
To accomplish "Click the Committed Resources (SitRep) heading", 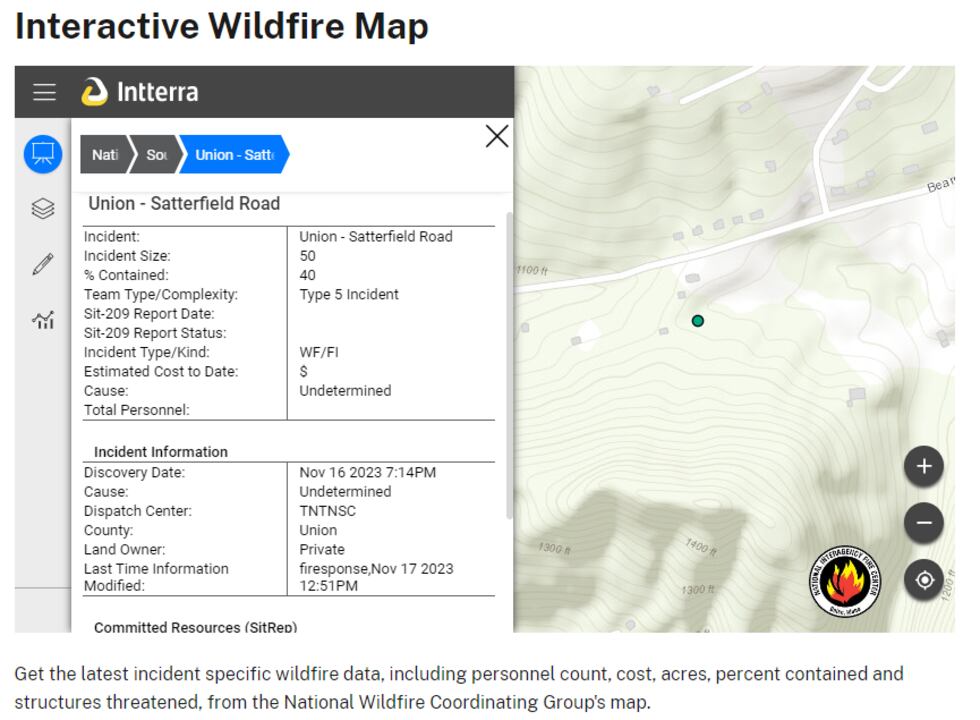I will pyautogui.click(x=196, y=627).
